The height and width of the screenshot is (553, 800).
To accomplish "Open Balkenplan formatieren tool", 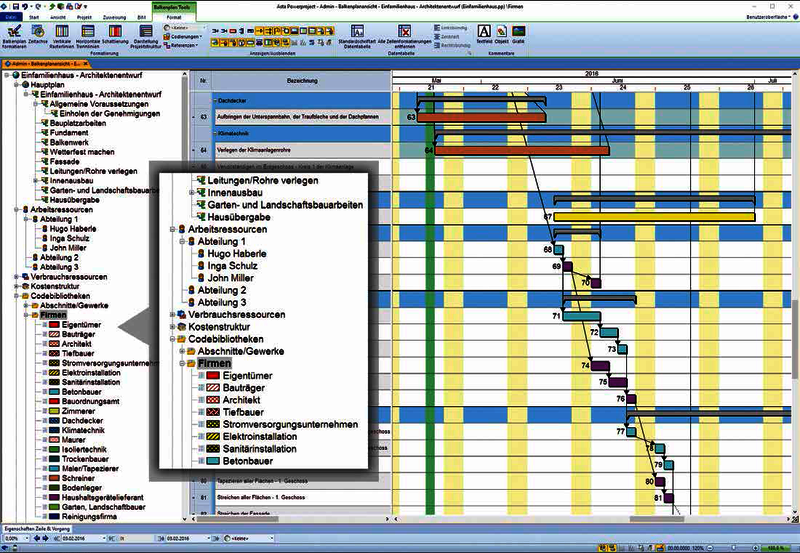I will coord(14,36).
